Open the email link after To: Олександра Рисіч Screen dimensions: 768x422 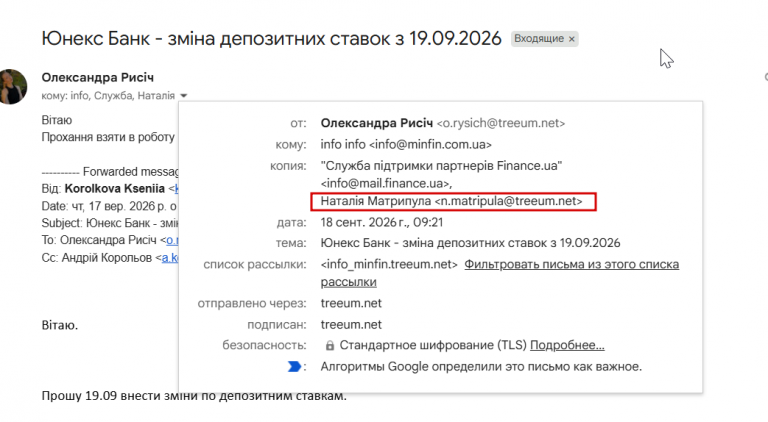click(172, 240)
